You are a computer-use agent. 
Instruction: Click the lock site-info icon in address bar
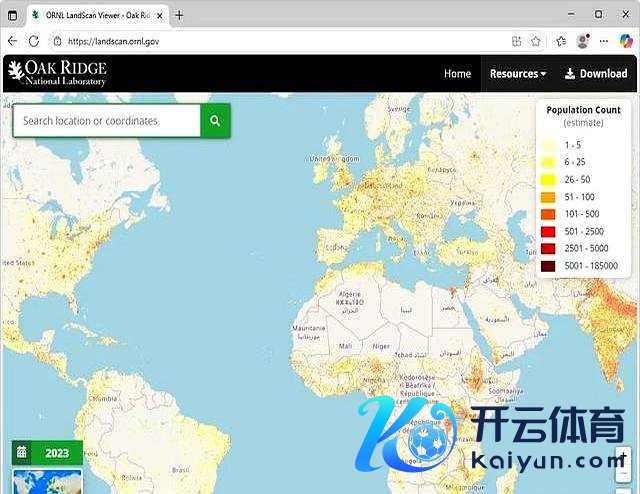point(58,41)
